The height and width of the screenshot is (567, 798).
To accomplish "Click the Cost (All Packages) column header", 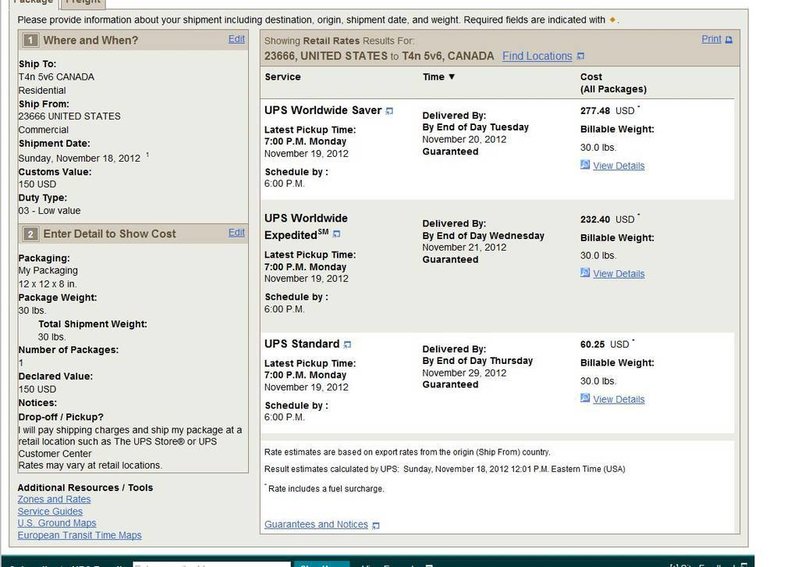I will pyautogui.click(x=613, y=83).
